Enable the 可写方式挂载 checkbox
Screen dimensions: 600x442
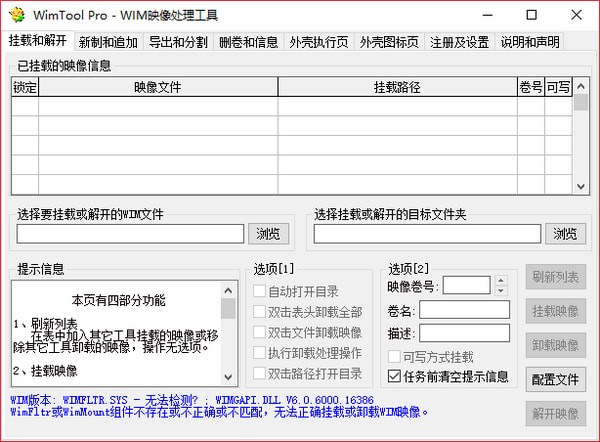pos(394,357)
